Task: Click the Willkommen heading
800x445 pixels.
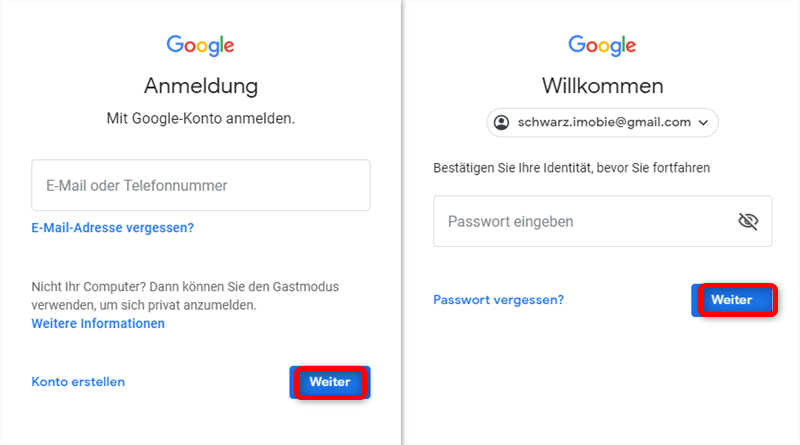Action: 602,84
